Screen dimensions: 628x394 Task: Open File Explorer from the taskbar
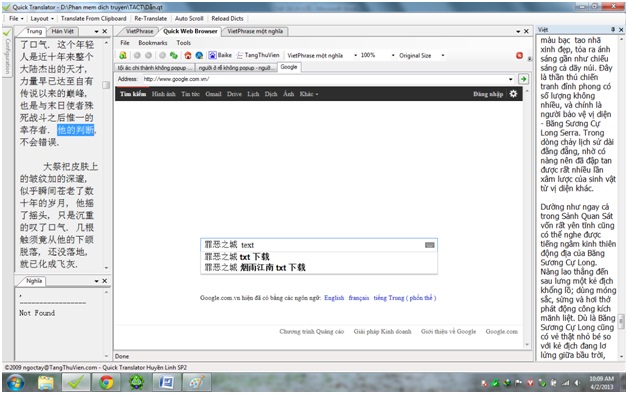click(46, 382)
